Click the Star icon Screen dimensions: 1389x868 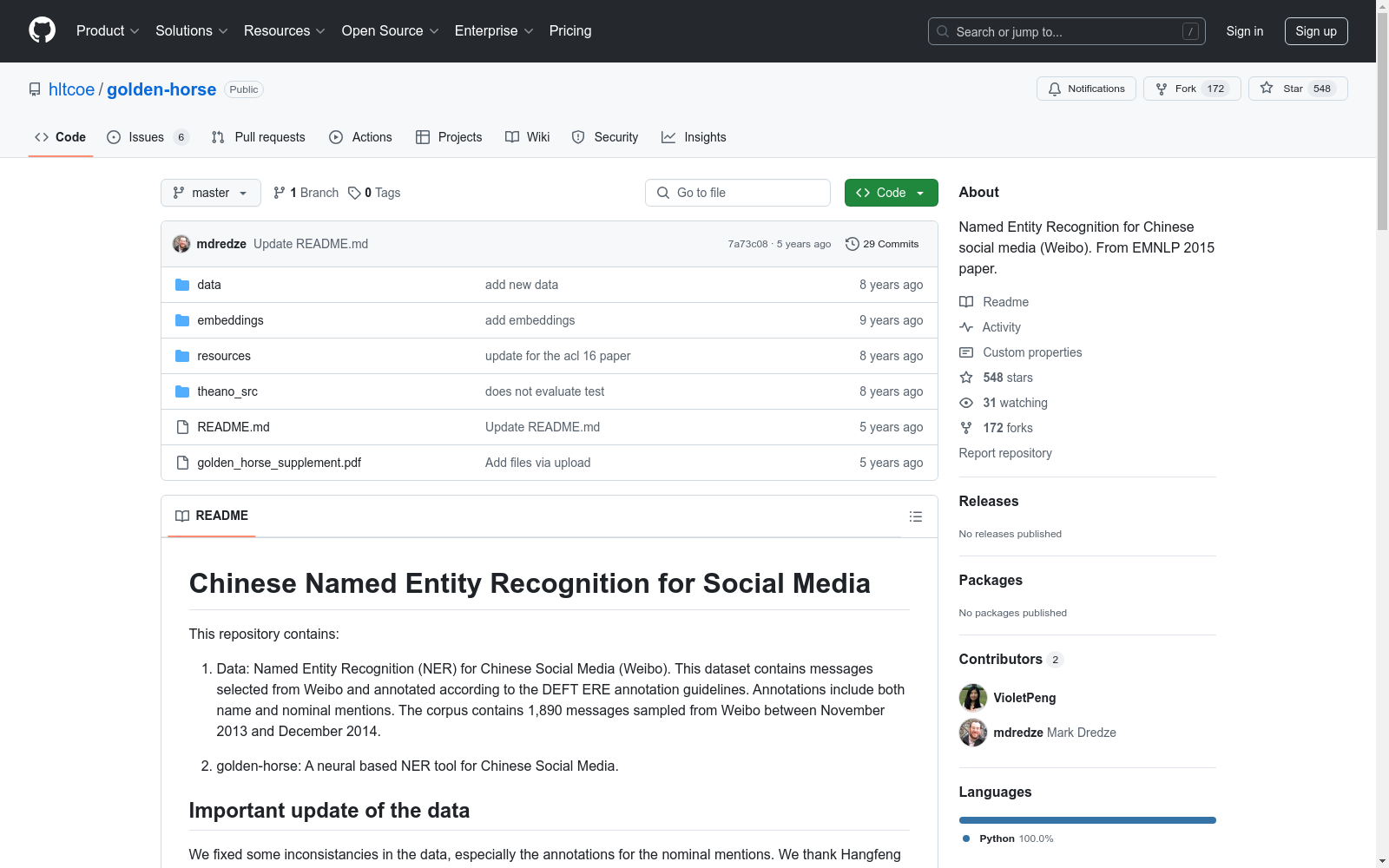click(1267, 89)
